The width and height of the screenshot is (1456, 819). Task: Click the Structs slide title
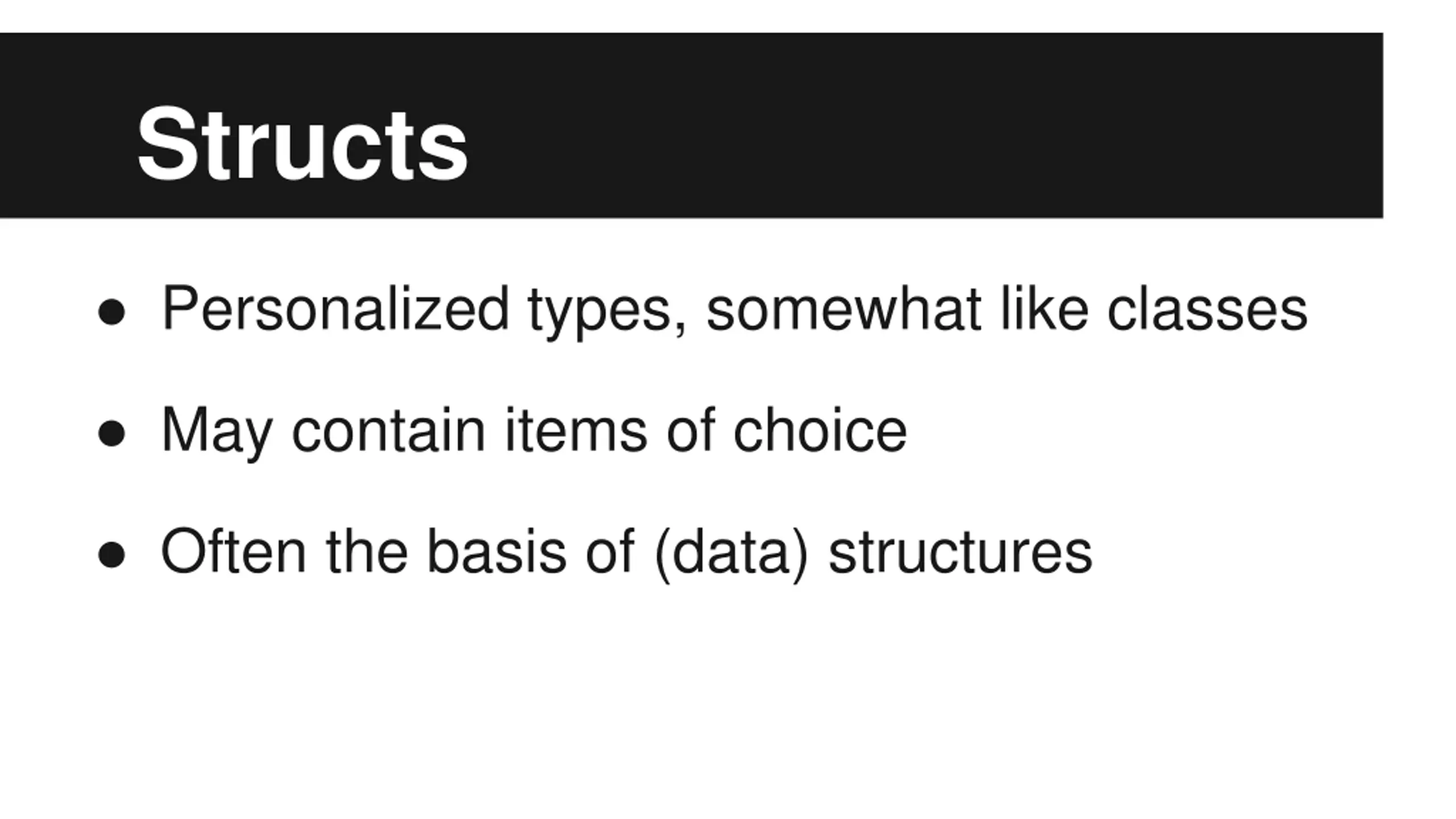[x=302, y=144]
